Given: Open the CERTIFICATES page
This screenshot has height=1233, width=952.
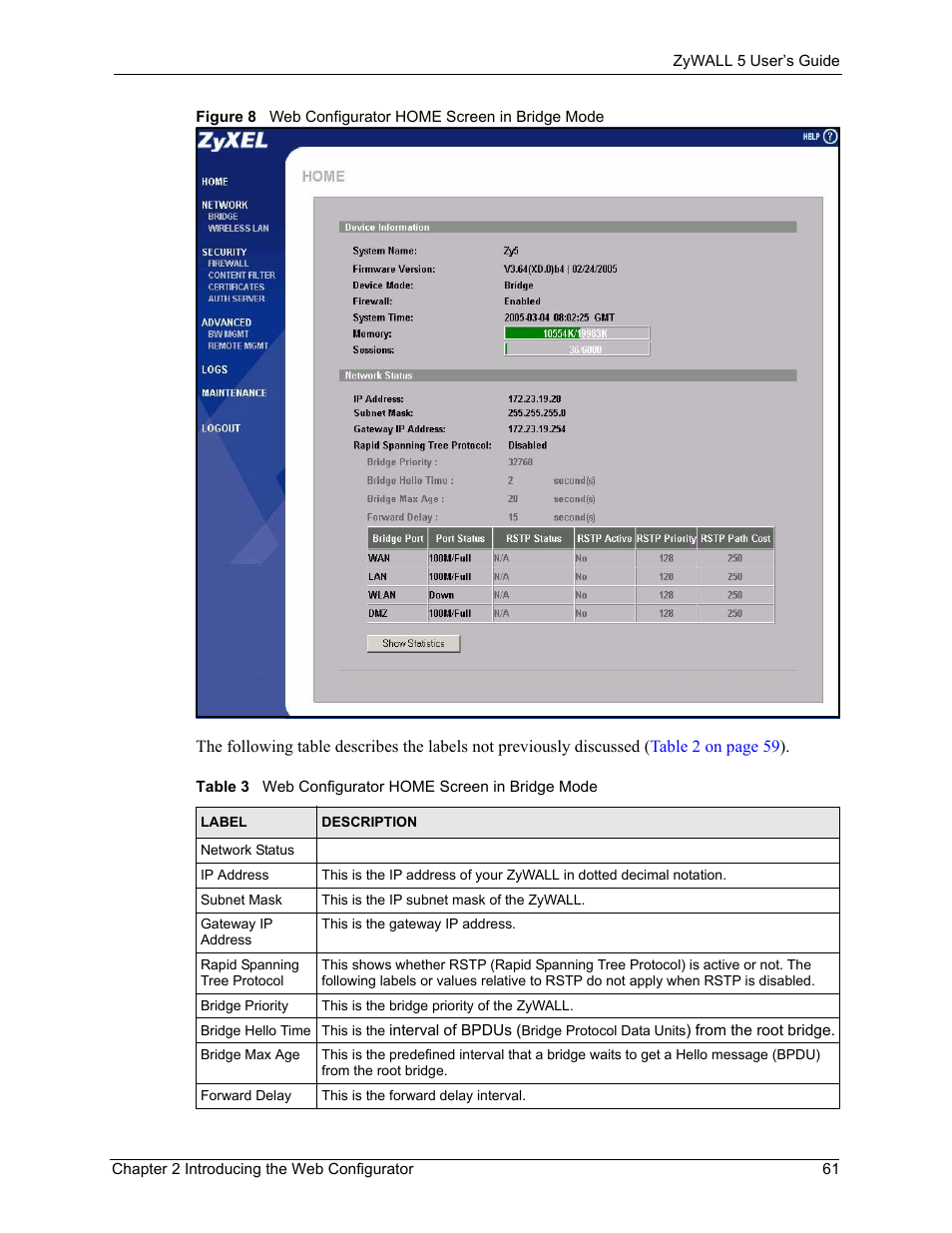Looking at the screenshot, I should pos(236,287).
